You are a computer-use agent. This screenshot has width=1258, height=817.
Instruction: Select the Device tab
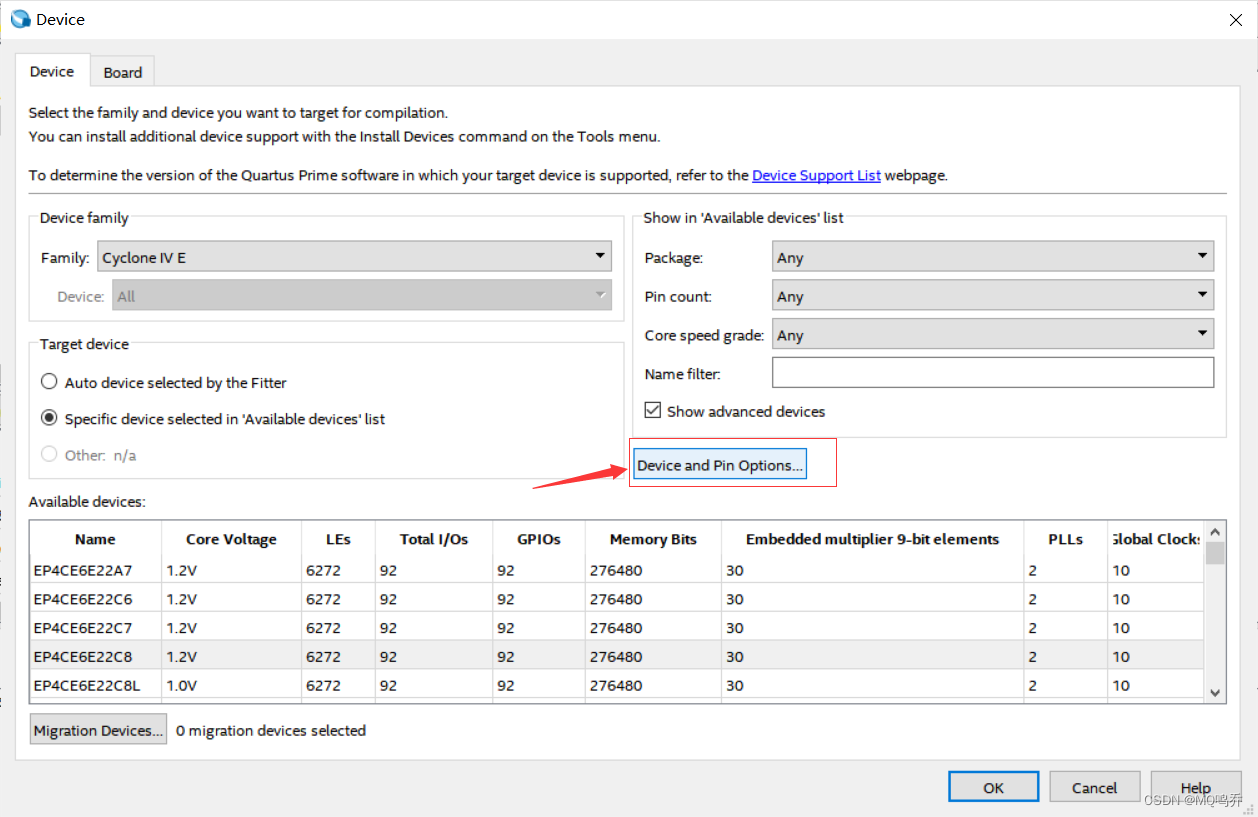(x=52, y=71)
